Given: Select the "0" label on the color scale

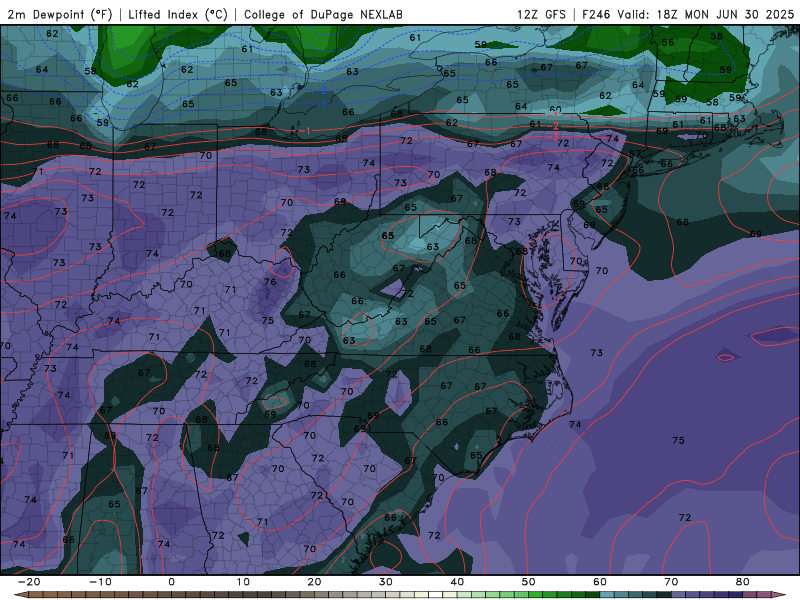Looking at the screenshot, I should pos(171,582).
